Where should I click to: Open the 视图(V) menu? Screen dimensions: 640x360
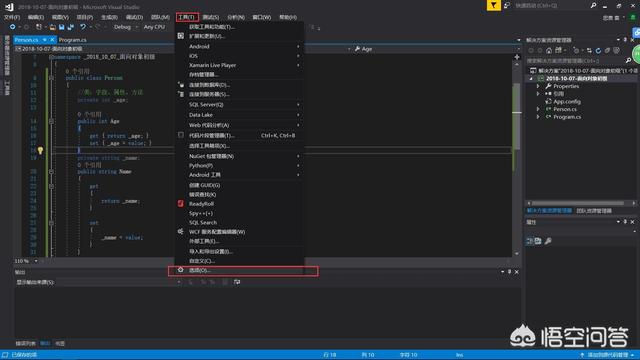point(60,17)
